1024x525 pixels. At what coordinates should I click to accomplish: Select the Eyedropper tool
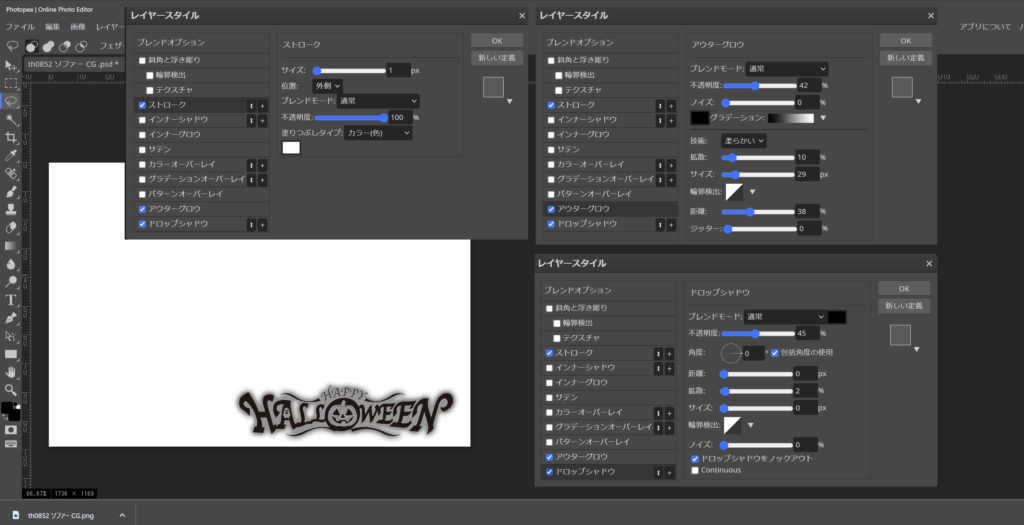[11, 155]
